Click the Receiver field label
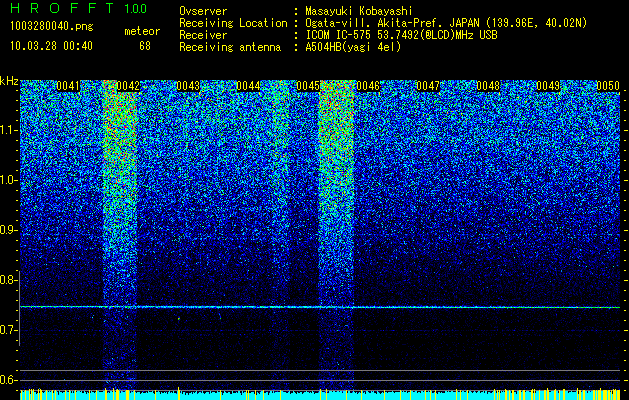The width and height of the screenshot is (629, 400). click(x=203, y=35)
